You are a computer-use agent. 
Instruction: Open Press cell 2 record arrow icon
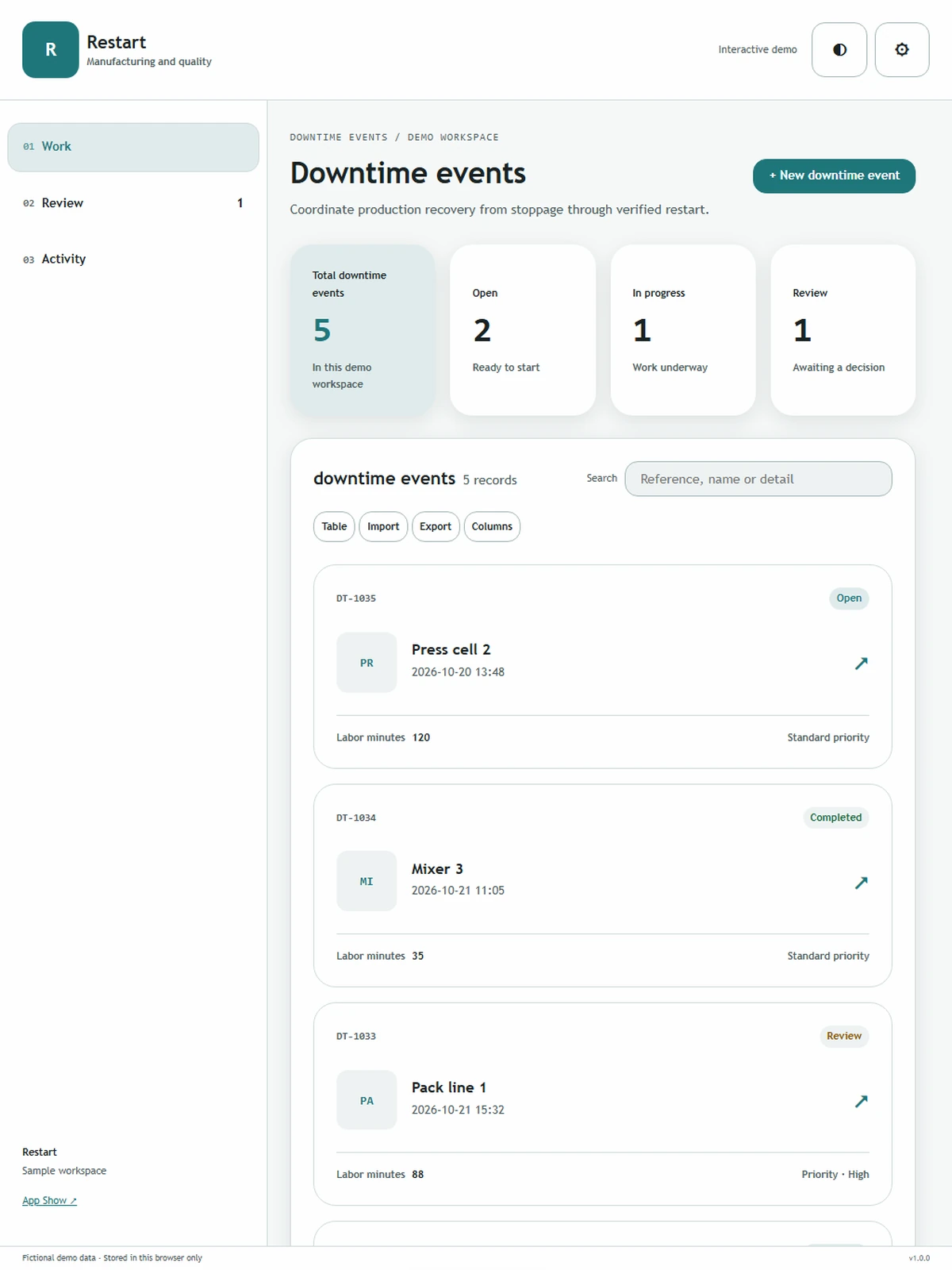point(861,663)
